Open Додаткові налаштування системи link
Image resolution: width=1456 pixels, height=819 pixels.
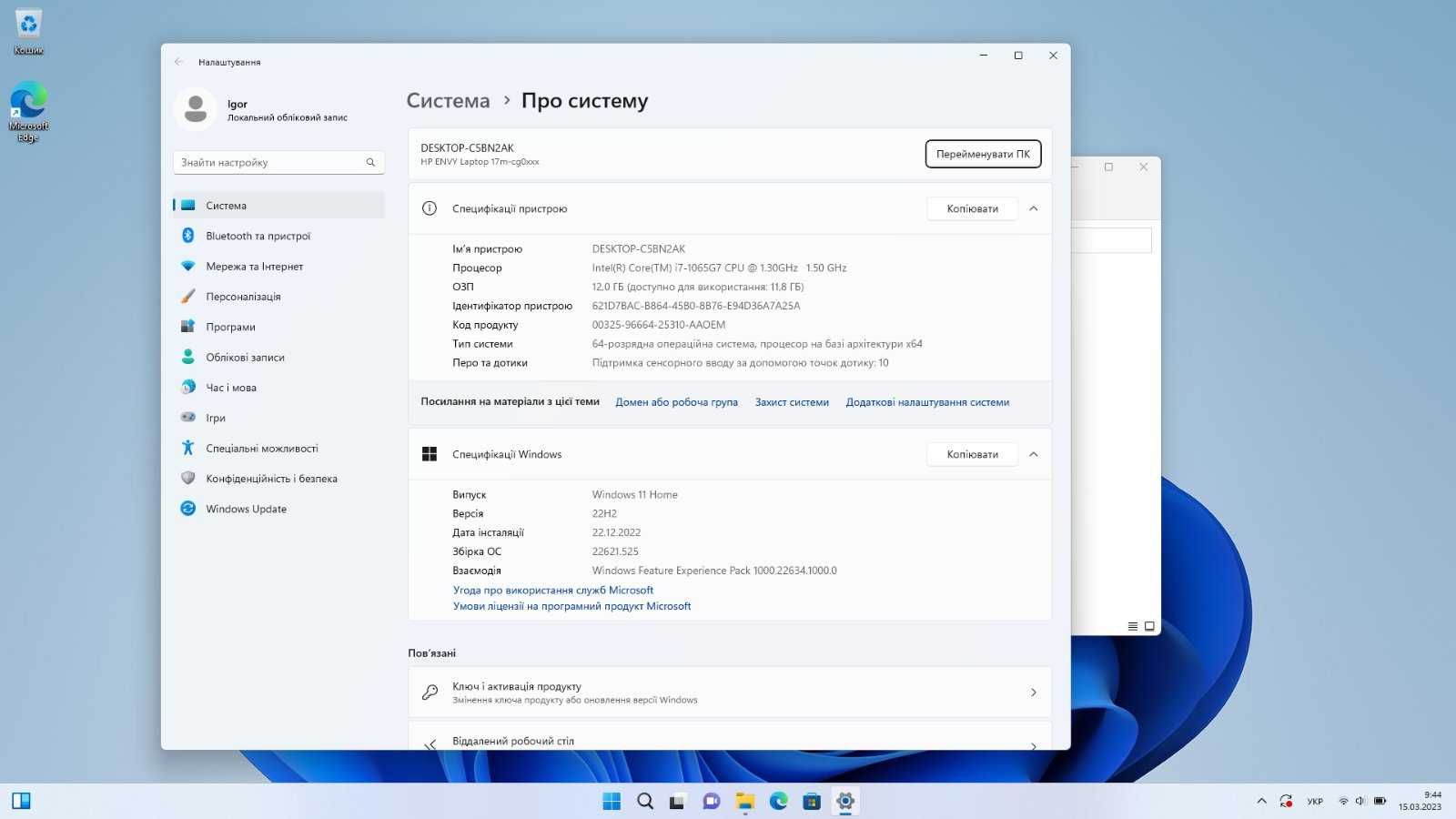[927, 402]
